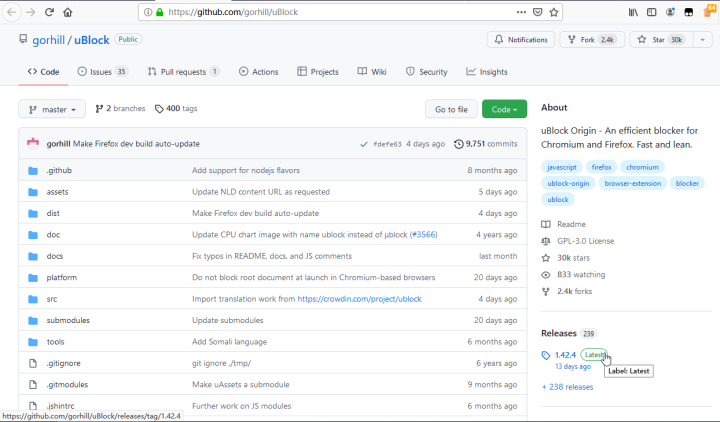Select the Code tab

click(43, 72)
